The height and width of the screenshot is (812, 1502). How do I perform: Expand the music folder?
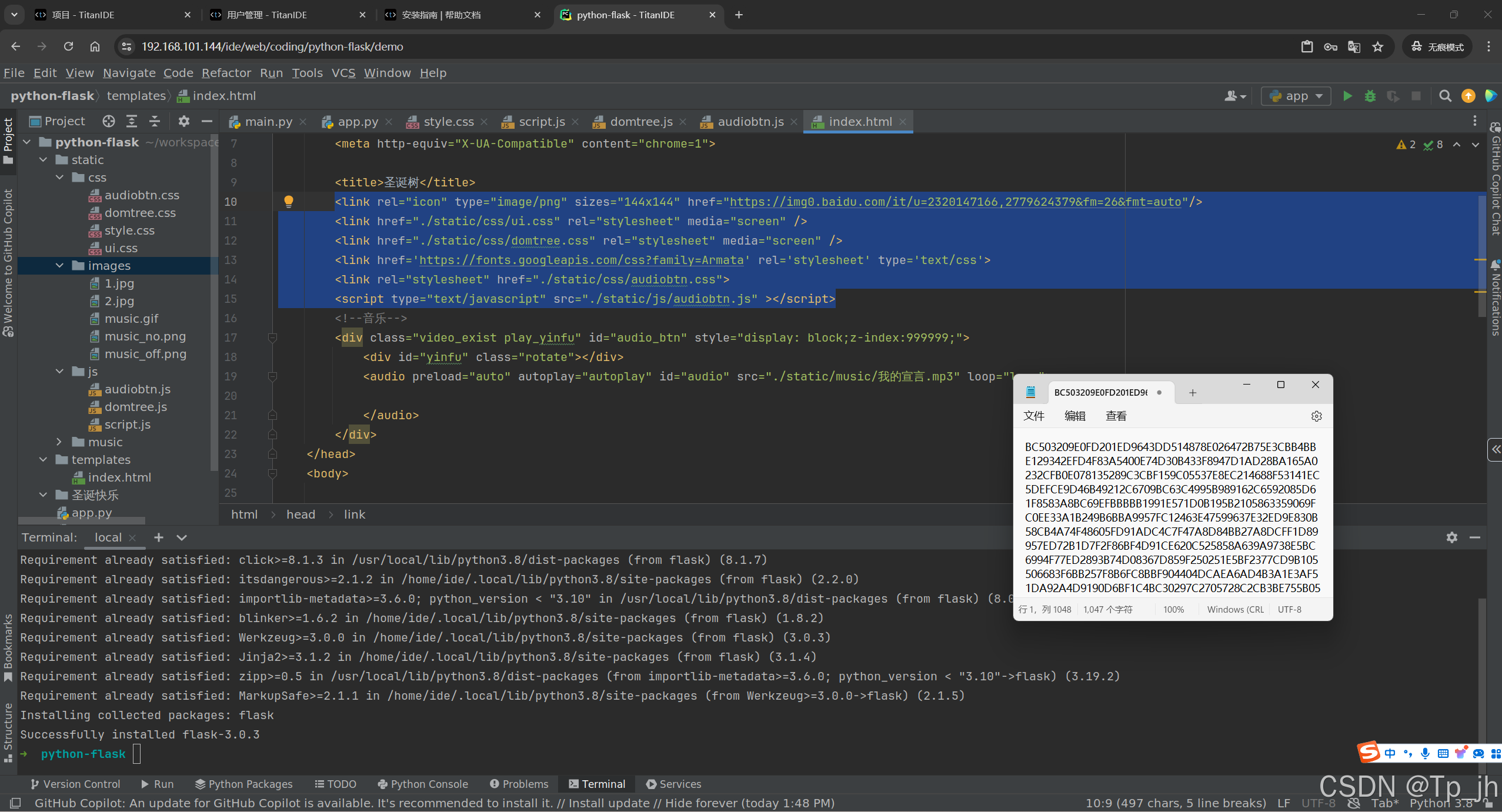coord(59,442)
